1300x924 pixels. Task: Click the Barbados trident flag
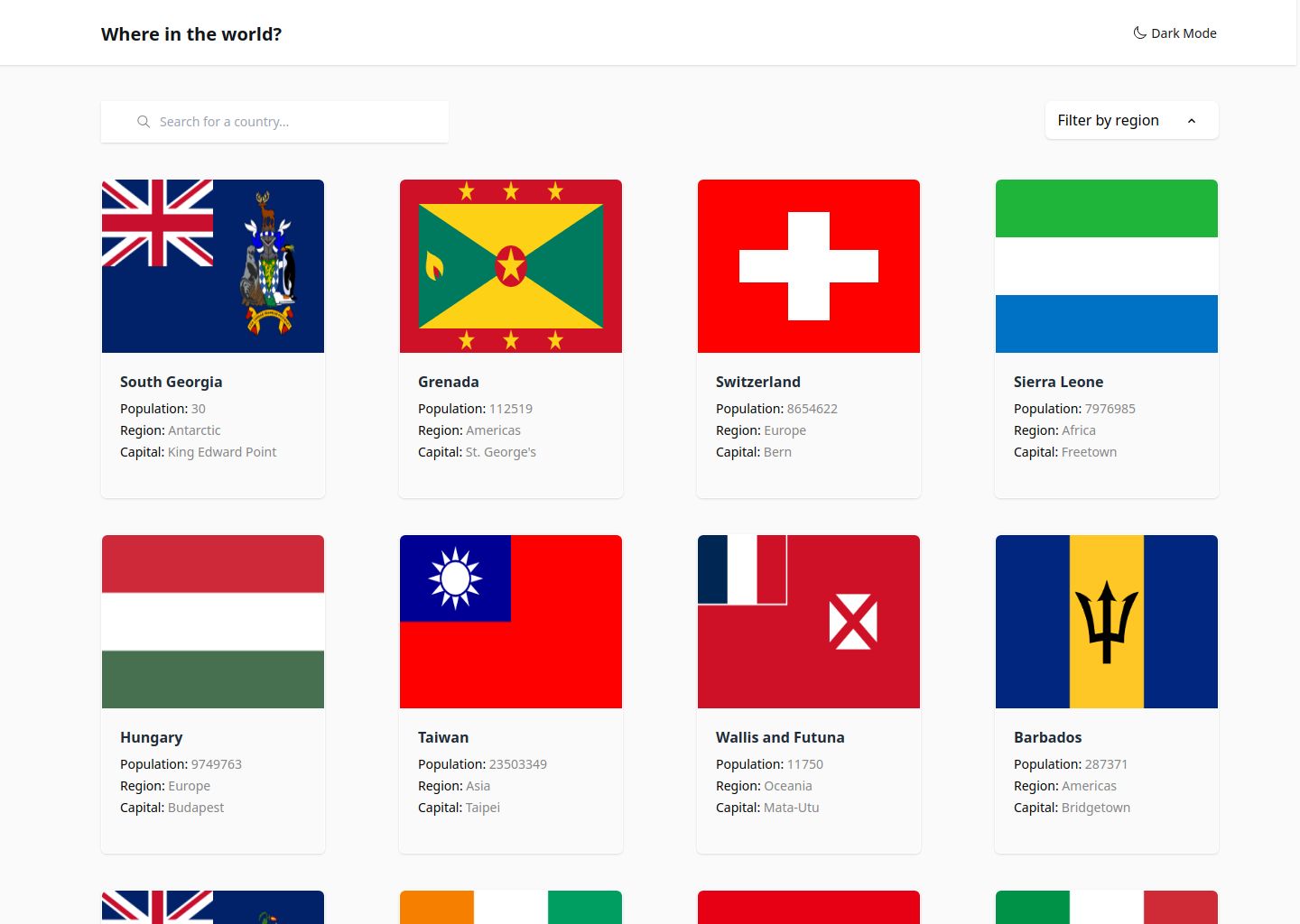(1106, 621)
